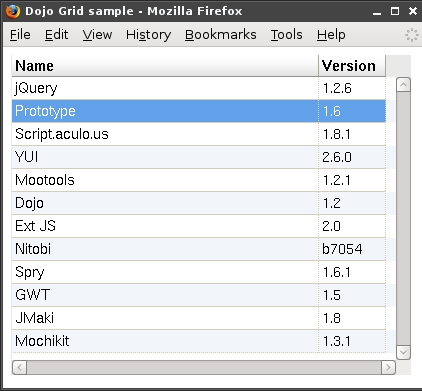
Task: Select the jQuery row name cell
Action: point(165,88)
